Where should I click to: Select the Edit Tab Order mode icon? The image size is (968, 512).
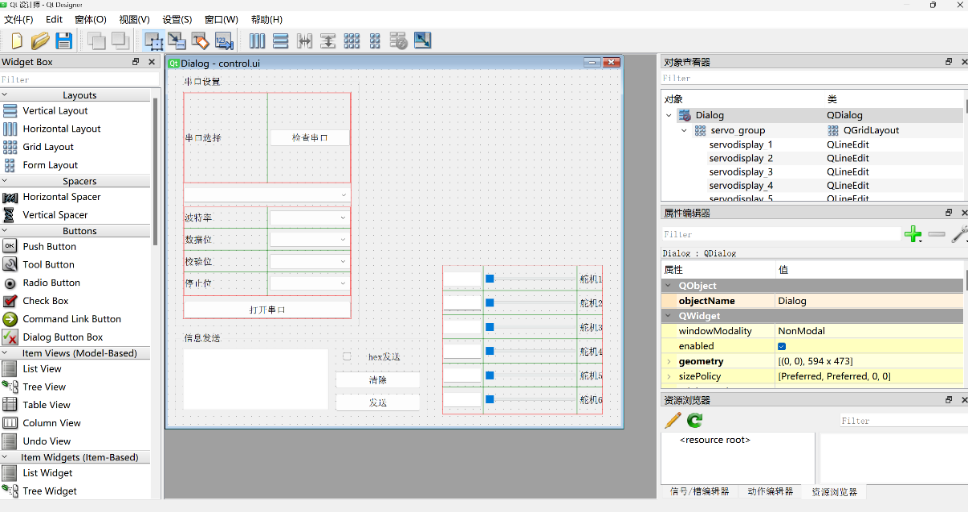pyautogui.click(x=223, y=41)
